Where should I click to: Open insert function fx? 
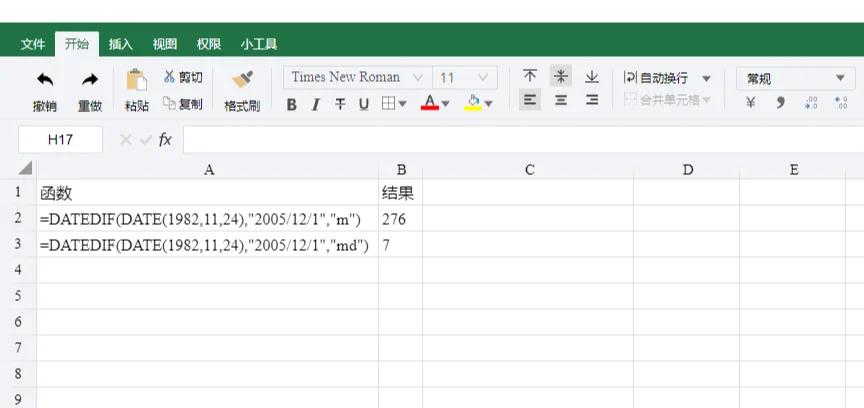[x=165, y=140]
